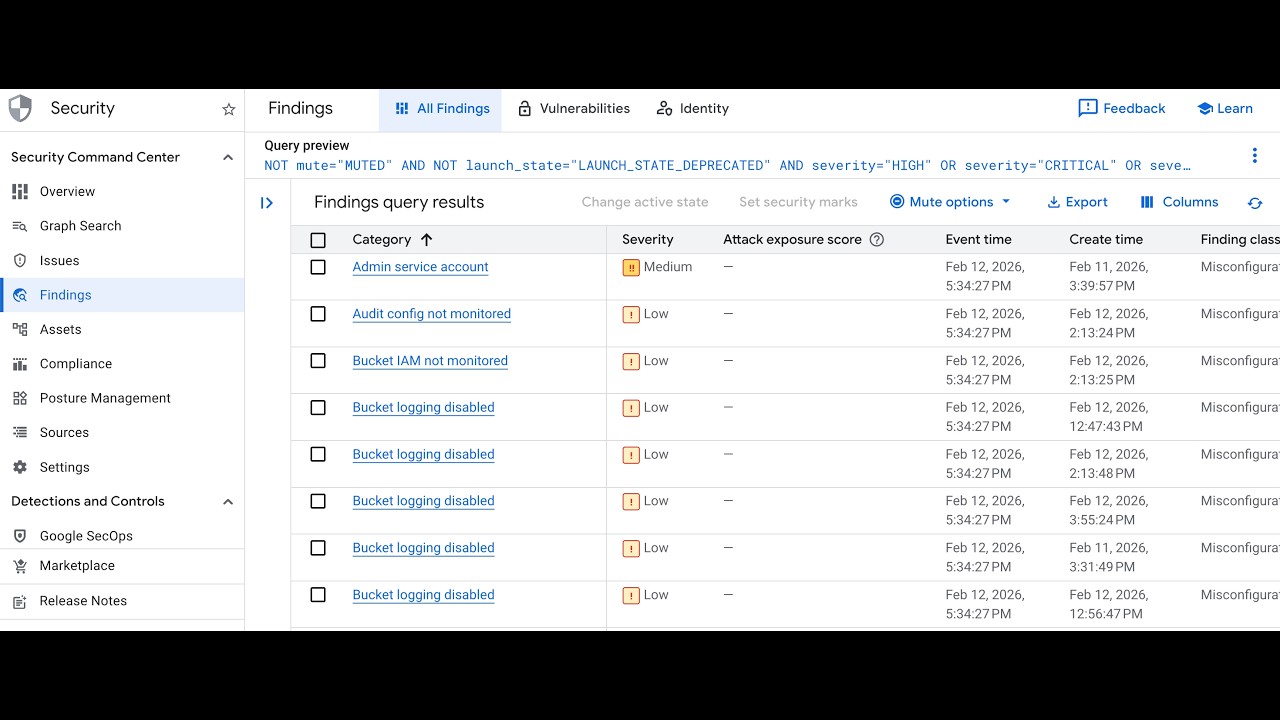The image size is (1280, 720).
Task: Pin Security with the star icon
Action: click(x=228, y=109)
